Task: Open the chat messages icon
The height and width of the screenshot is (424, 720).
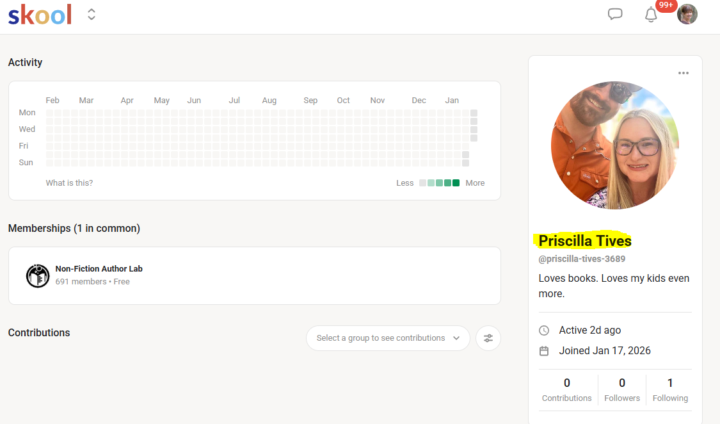Action: coord(616,15)
